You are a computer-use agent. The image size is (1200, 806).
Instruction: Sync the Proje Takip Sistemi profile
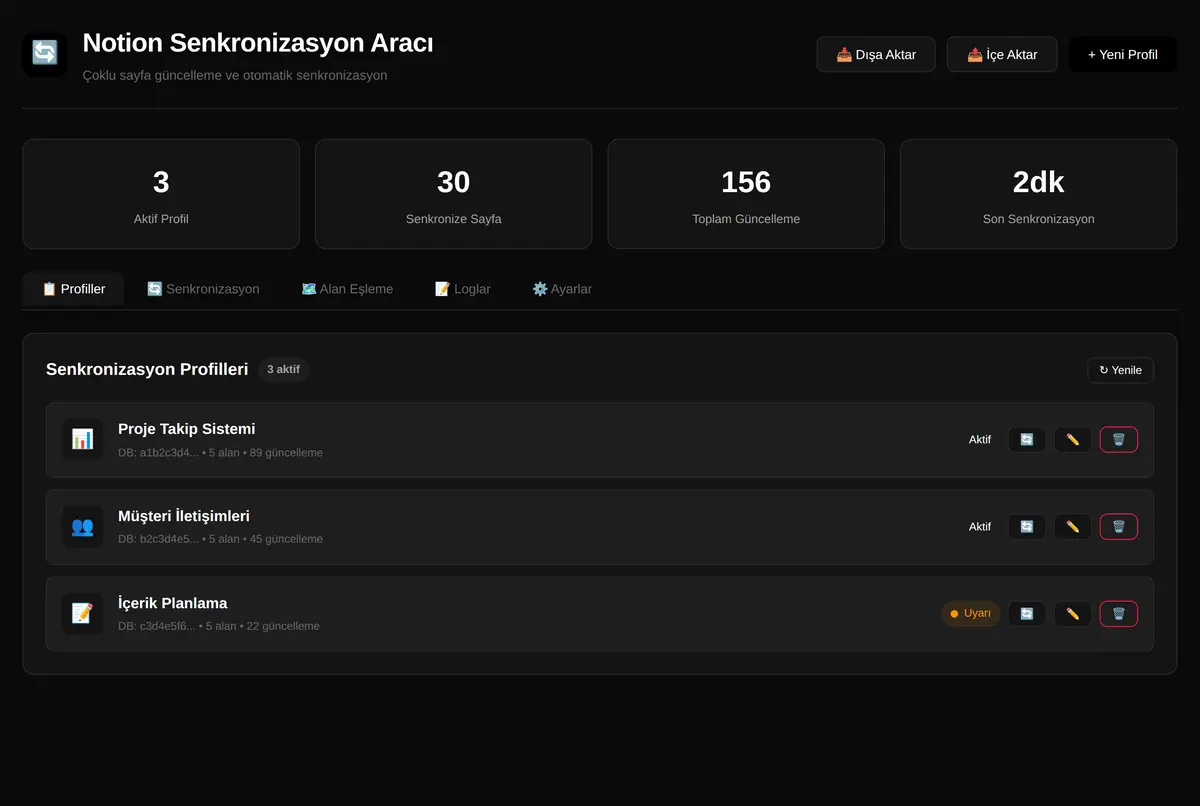[x=1027, y=440]
